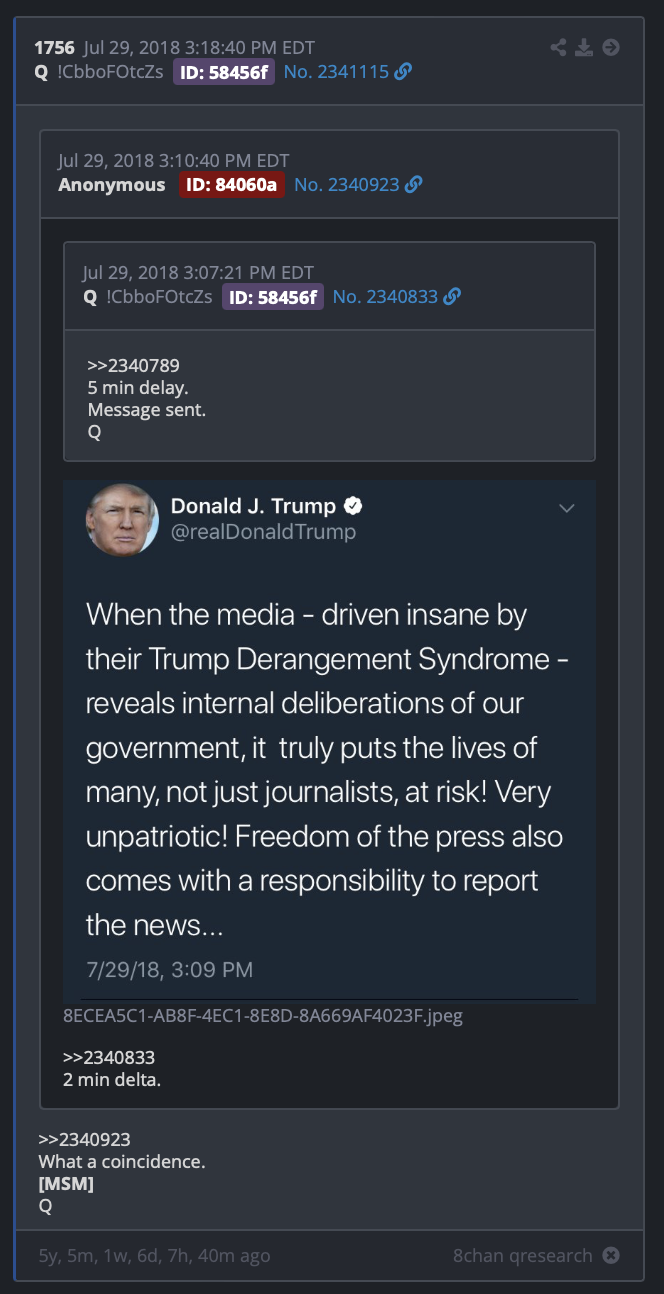The image size is (664, 1294).
Task: Click the chain link icon beside No. 2340923
Action: 413,185
